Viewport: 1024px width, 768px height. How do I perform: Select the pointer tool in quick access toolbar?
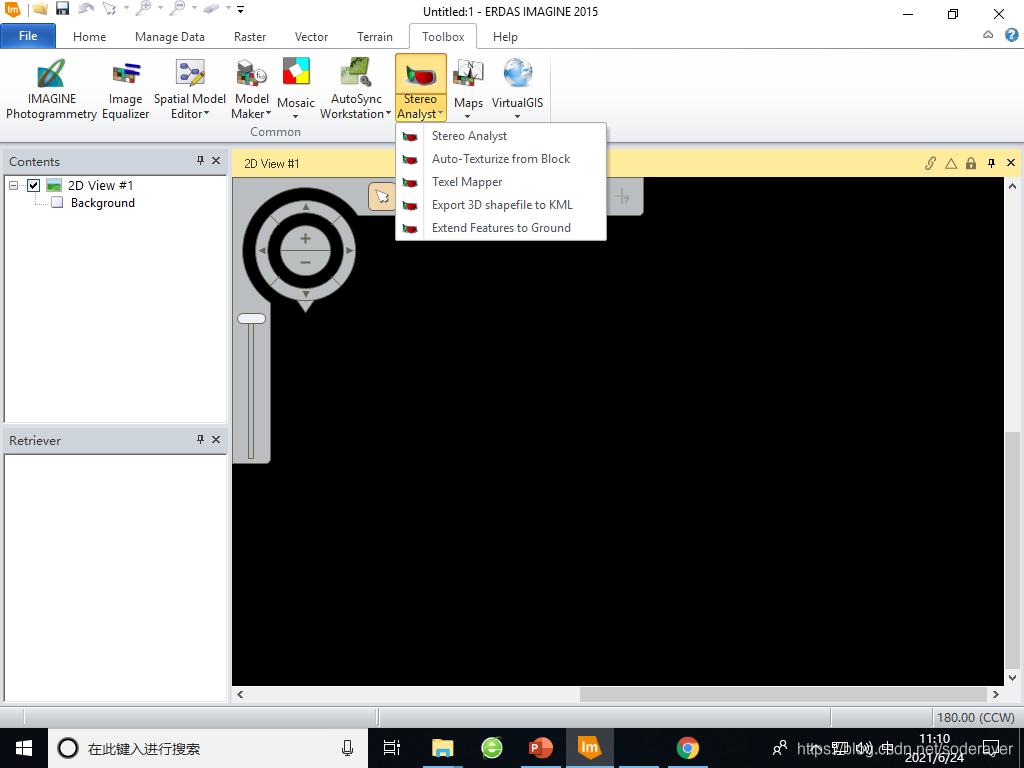pos(109,9)
